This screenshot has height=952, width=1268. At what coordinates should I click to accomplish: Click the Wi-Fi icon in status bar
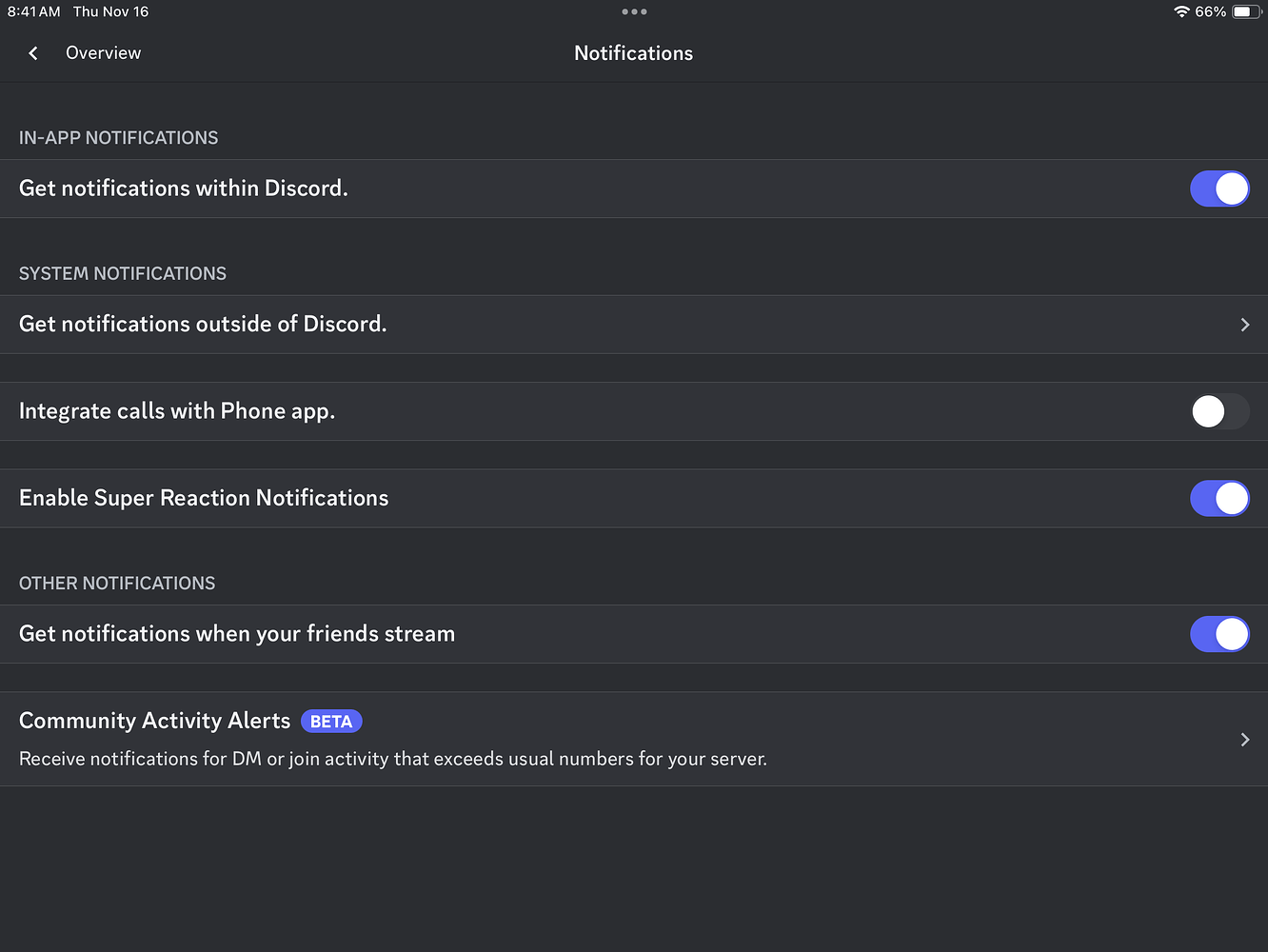1182,11
